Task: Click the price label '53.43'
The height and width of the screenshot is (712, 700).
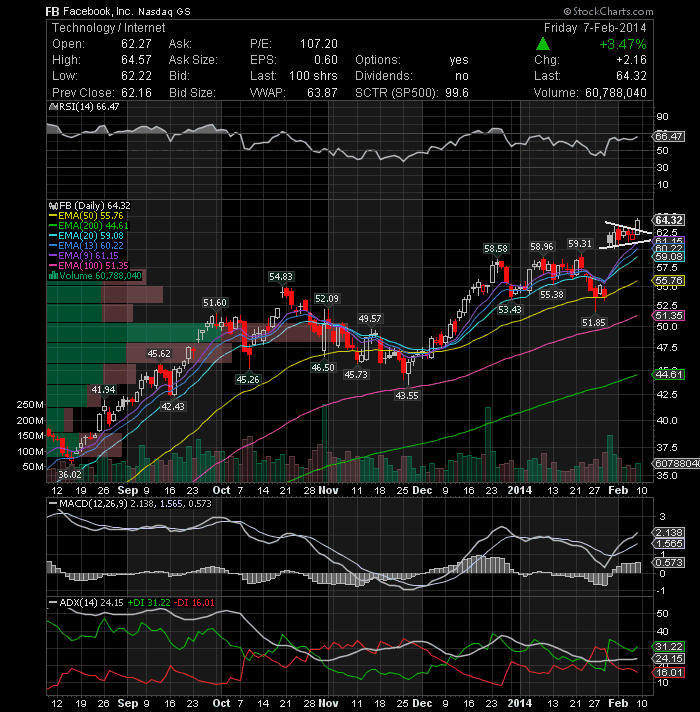Action: [x=509, y=310]
